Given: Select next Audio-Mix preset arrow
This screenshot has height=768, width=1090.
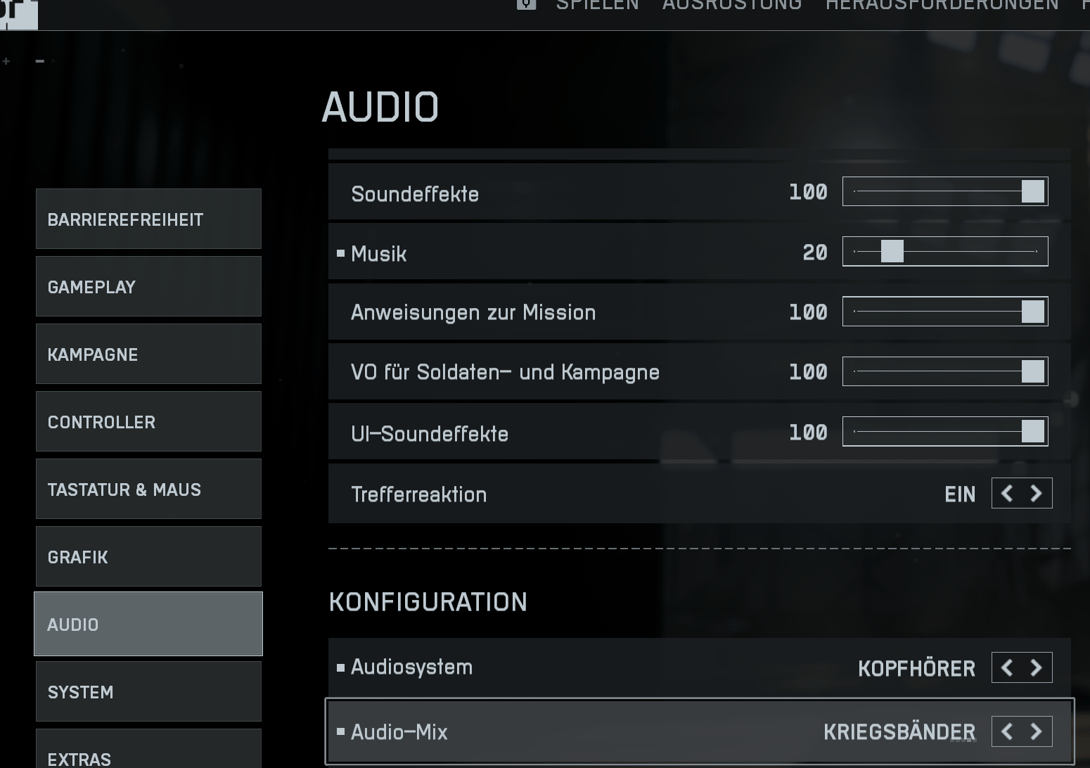Looking at the screenshot, I should tap(1036, 732).
